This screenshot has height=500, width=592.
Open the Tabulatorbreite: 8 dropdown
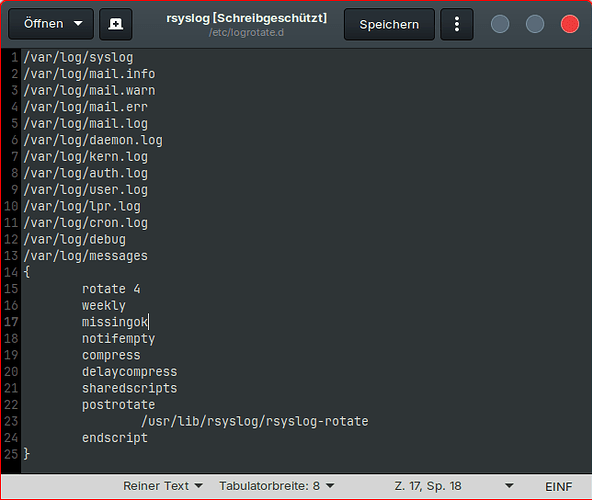click(x=277, y=486)
